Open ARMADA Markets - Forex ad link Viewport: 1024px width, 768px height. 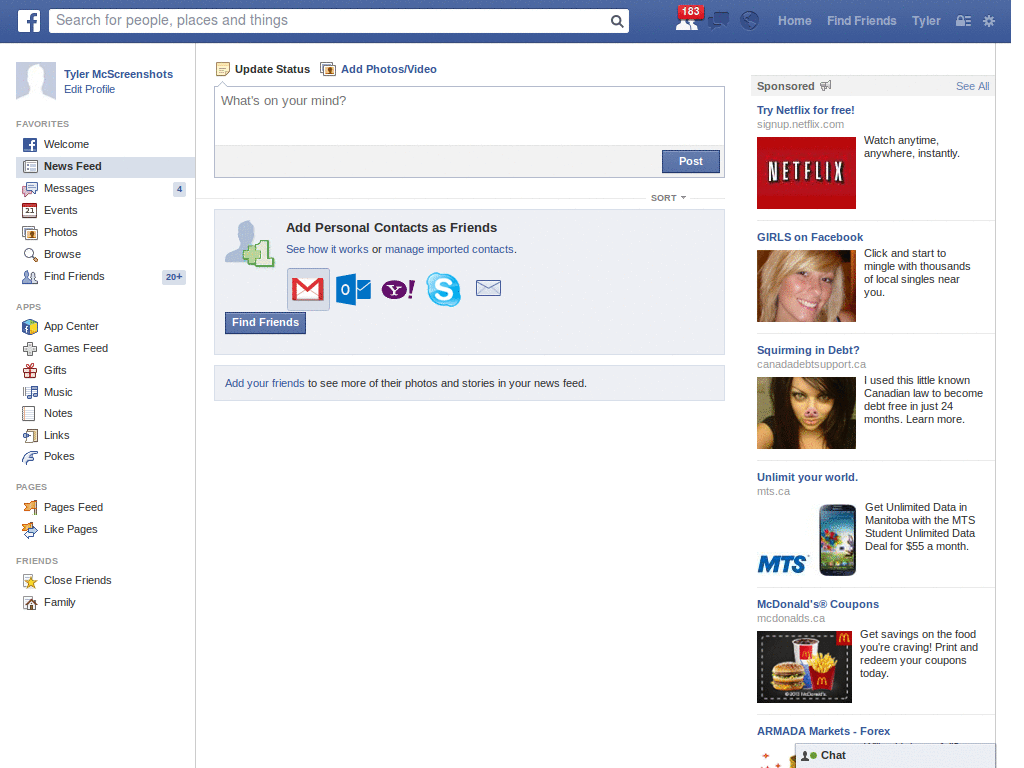pos(823,731)
